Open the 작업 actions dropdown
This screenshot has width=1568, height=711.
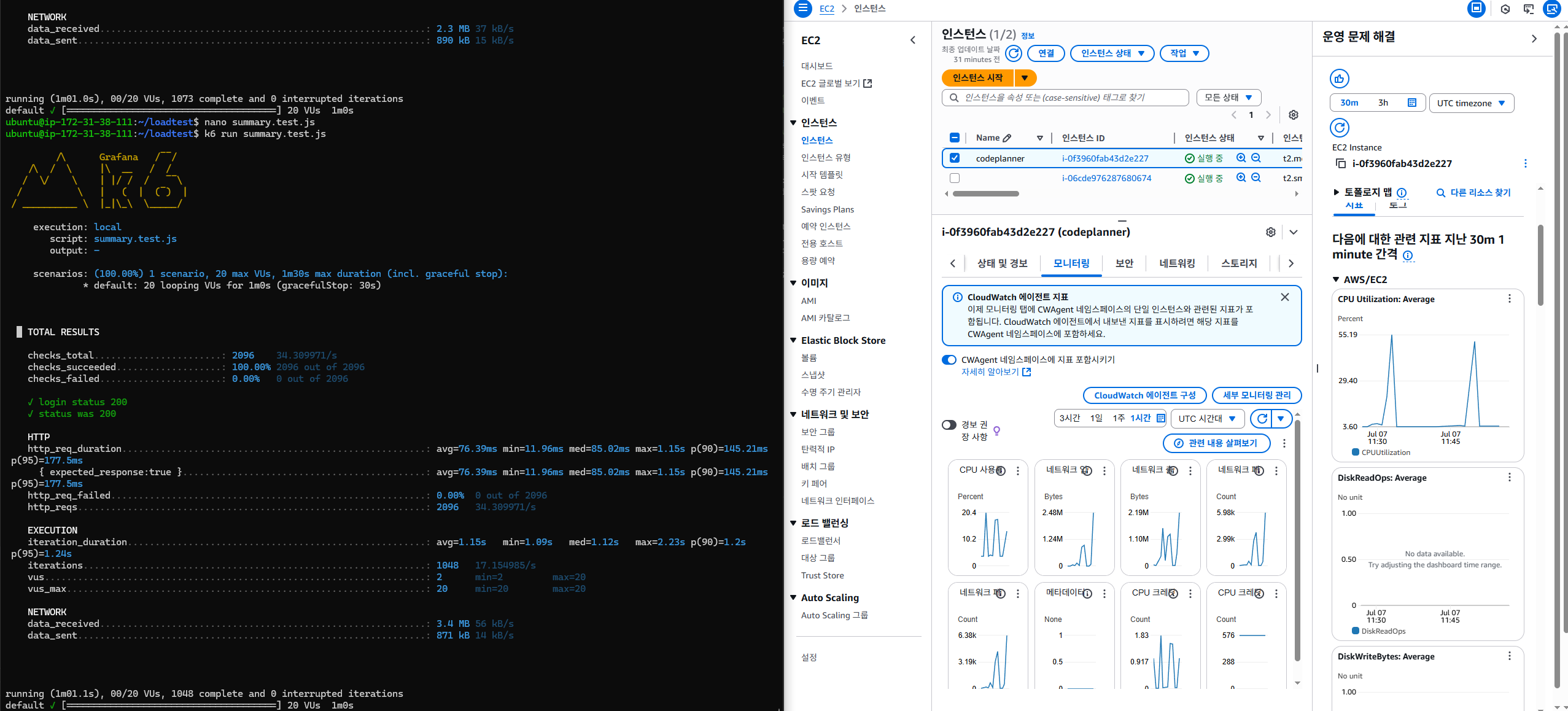click(x=1184, y=53)
